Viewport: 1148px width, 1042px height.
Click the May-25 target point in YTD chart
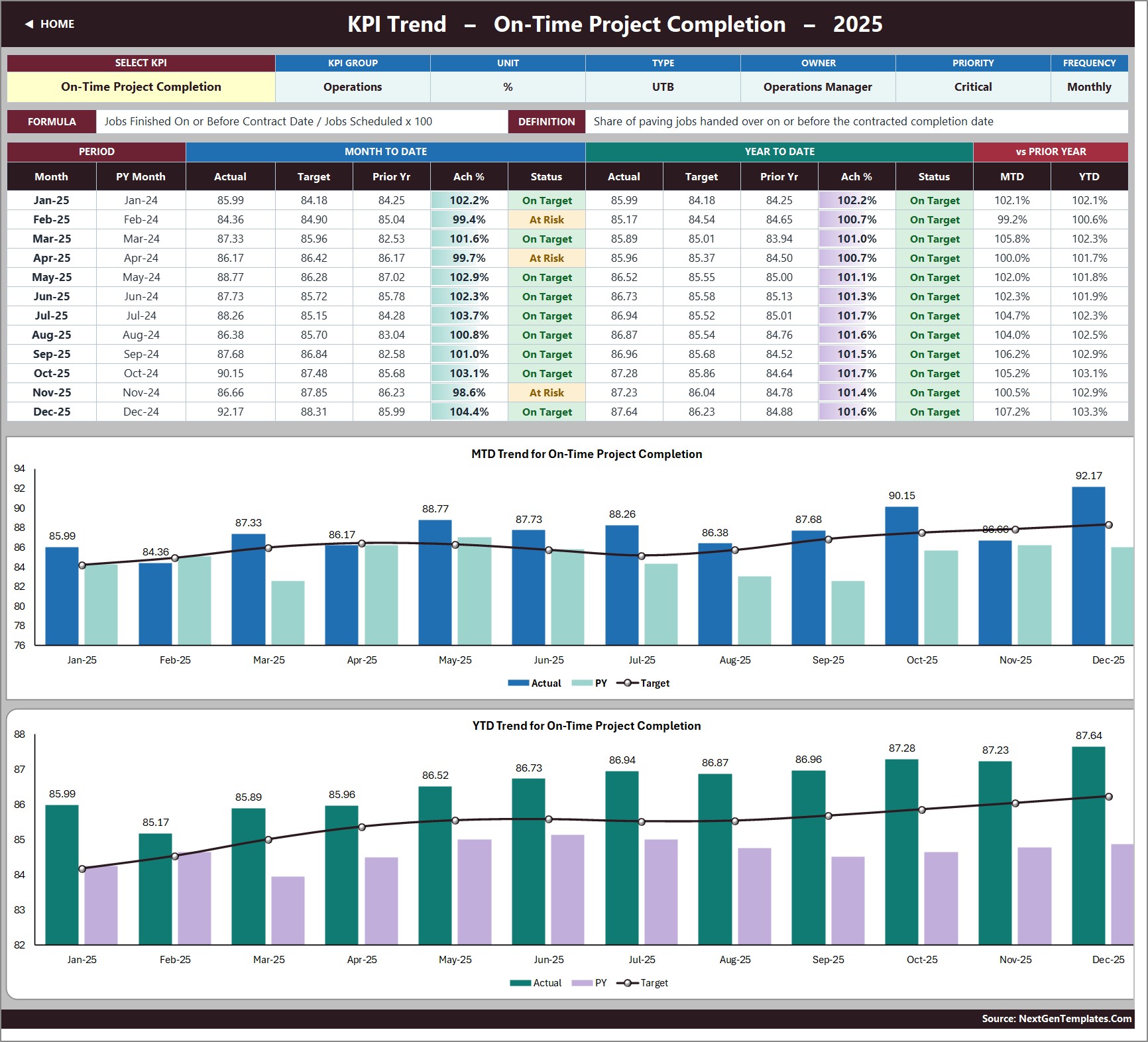[455, 821]
